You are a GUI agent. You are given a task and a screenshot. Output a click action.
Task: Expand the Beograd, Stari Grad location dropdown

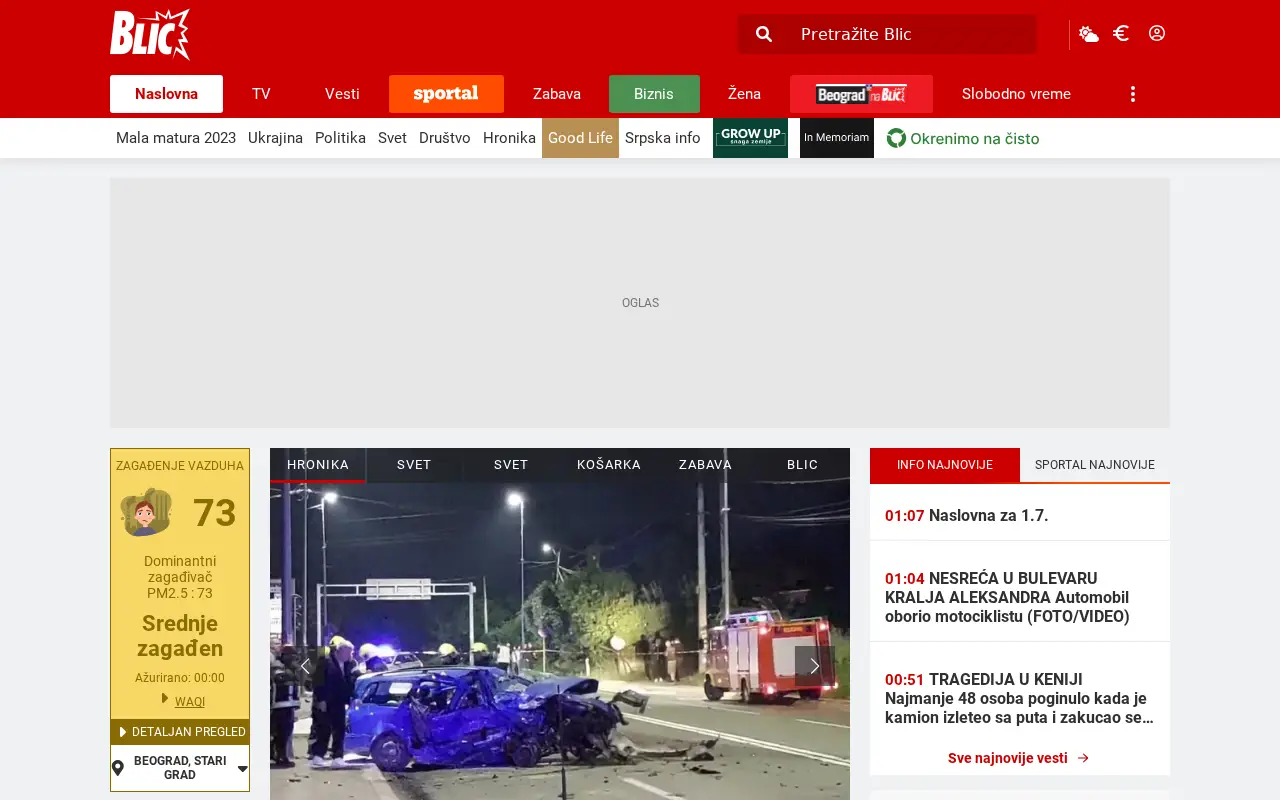[180, 768]
